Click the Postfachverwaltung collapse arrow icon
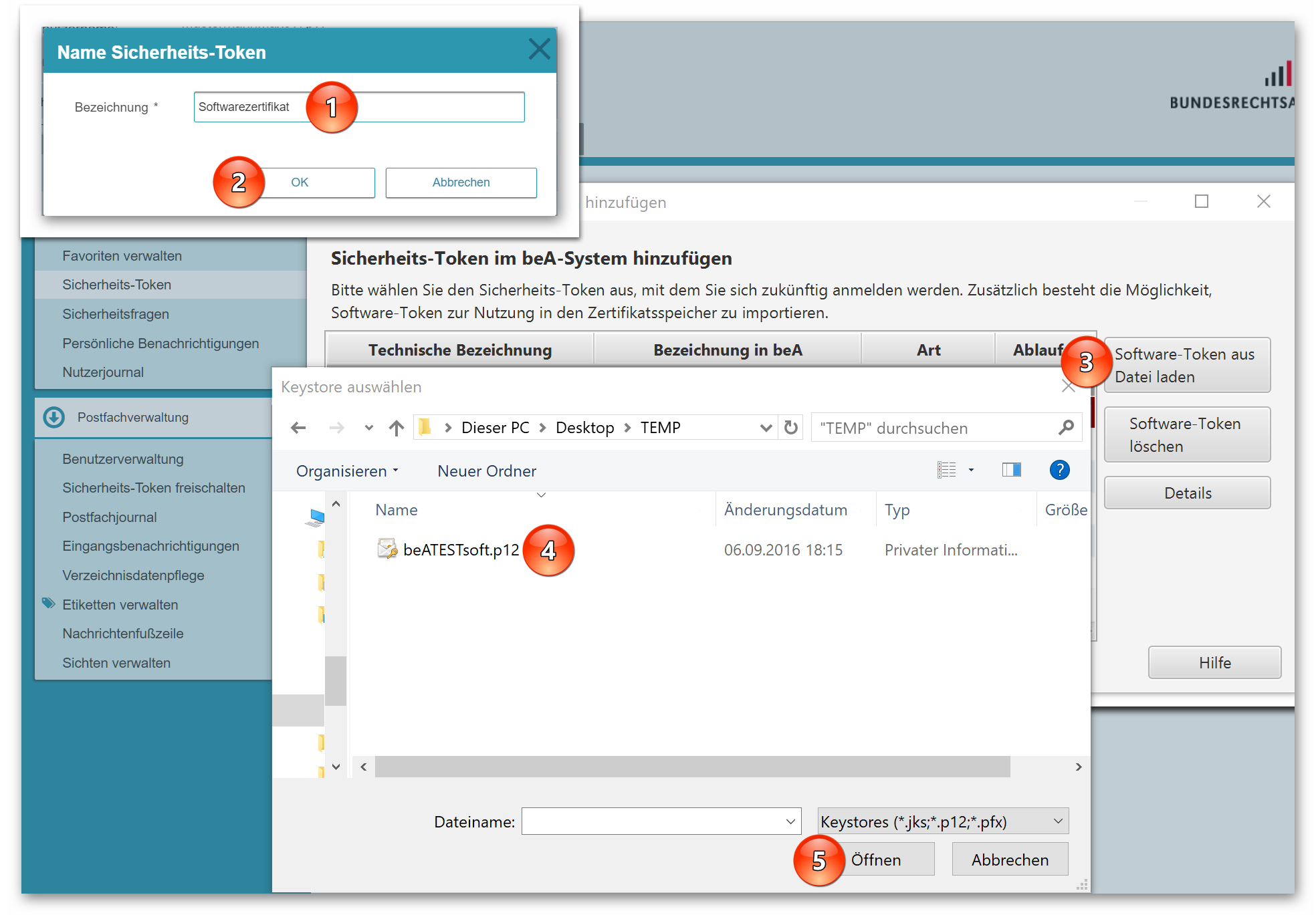The width and height of the screenshot is (1316, 915). [x=54, y=417]
